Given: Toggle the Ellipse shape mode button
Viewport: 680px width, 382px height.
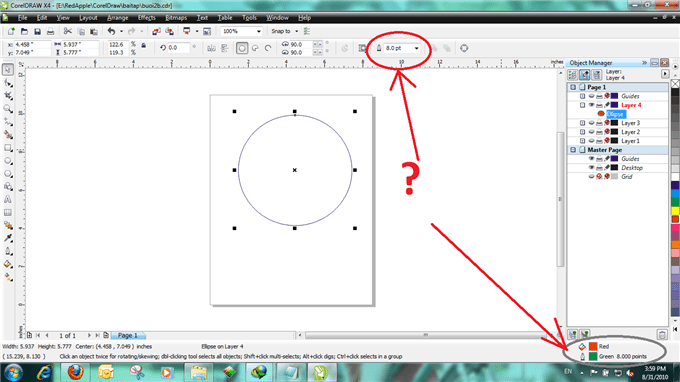Looking at the screenshot, I should [x=242, y=48].
